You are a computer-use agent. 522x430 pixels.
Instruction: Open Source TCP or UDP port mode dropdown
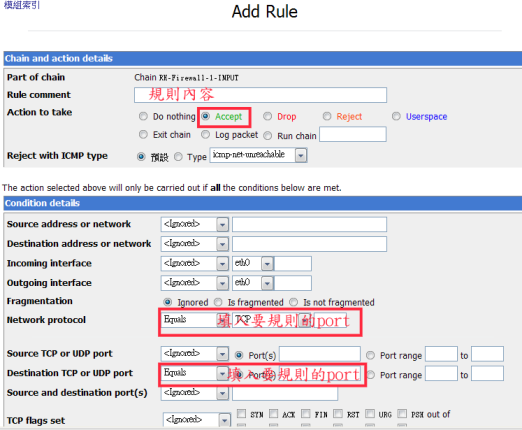pos(195,354)
